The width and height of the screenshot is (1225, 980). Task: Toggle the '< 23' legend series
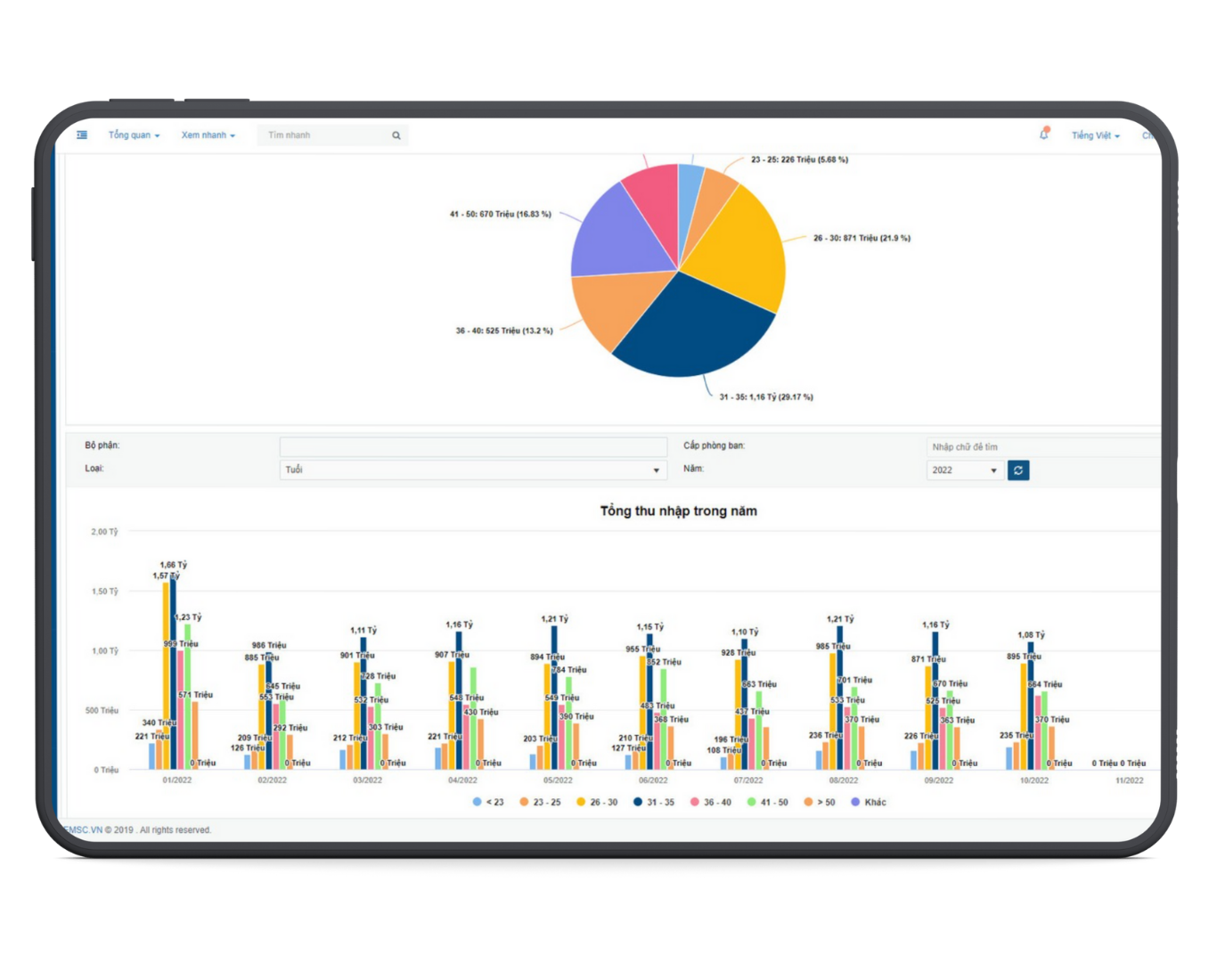point(488,803)
